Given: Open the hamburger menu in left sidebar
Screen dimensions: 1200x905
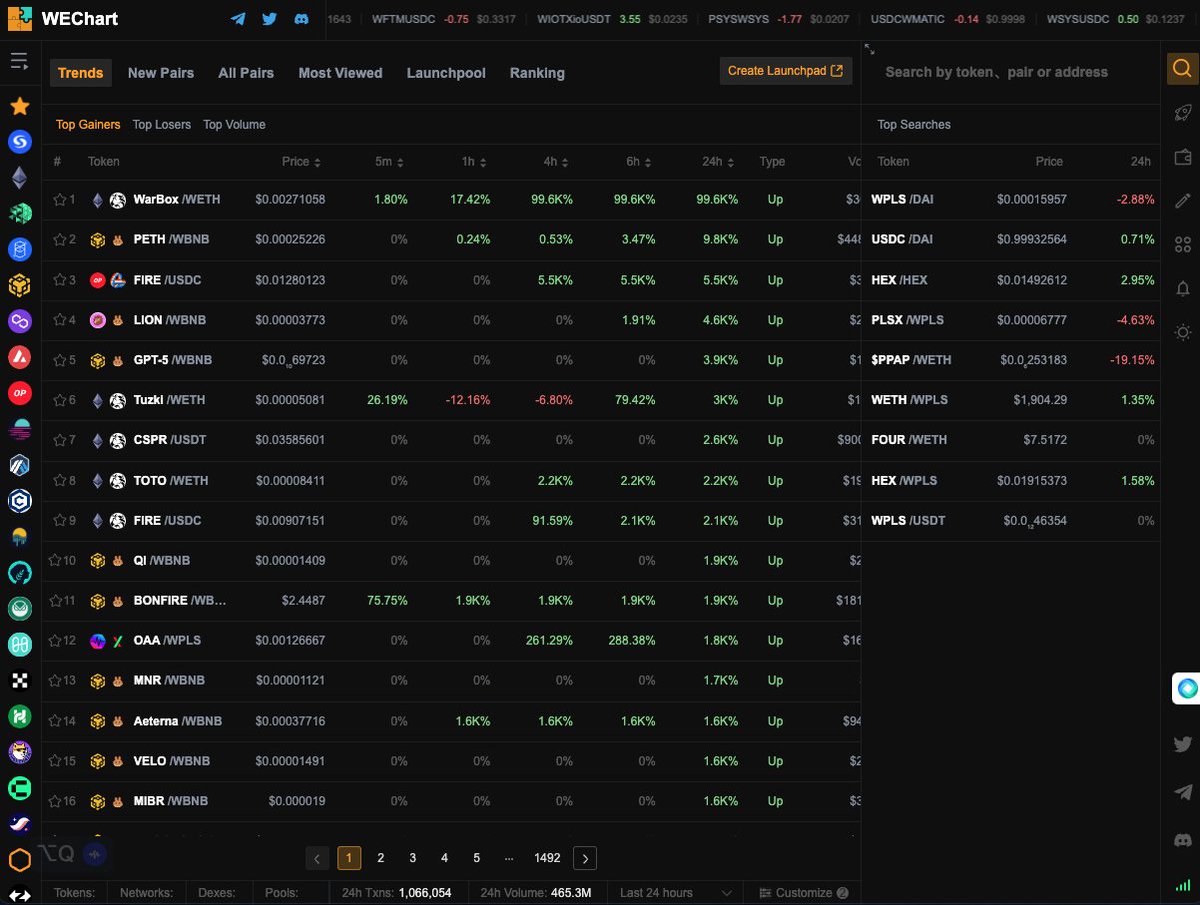Looking at the screenshot, I should [x=19, y=62].
